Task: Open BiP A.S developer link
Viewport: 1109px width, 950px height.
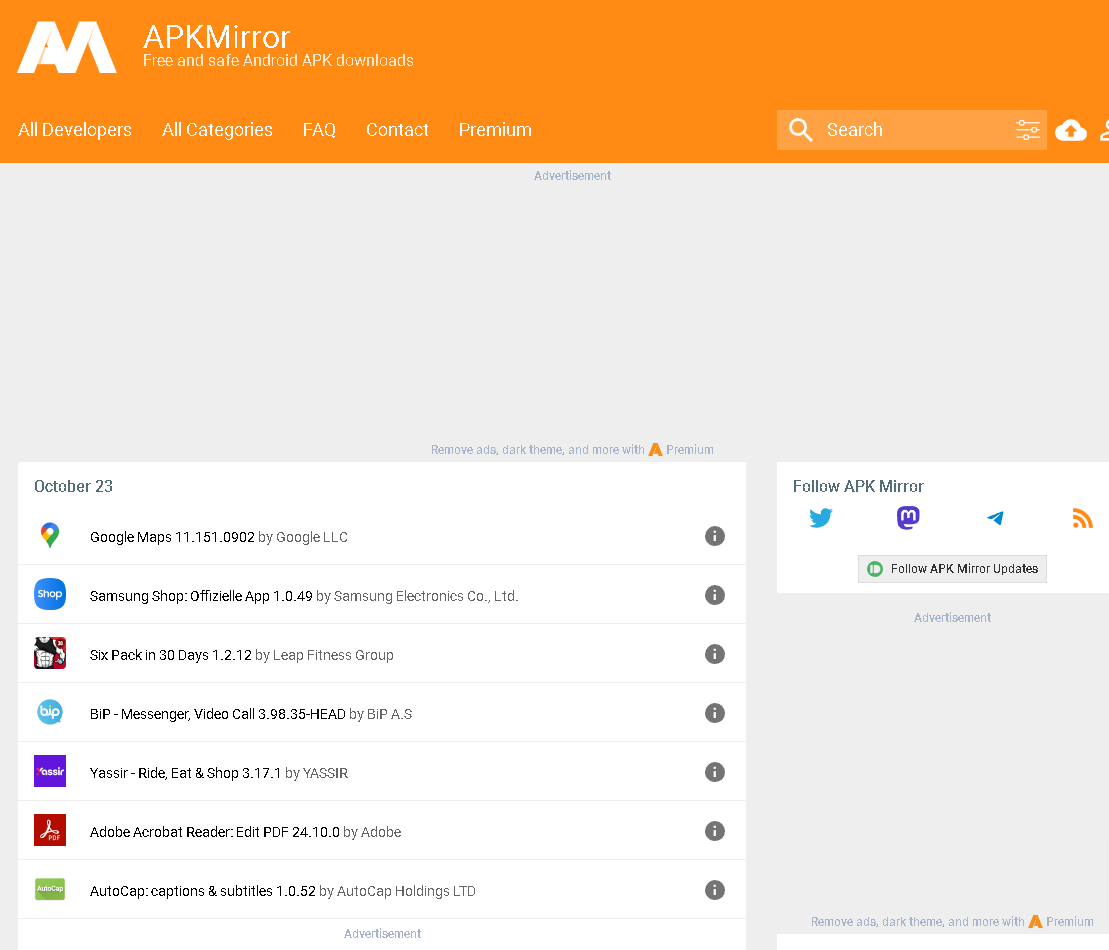Action: pyautogui.click(x=389, y=714)
